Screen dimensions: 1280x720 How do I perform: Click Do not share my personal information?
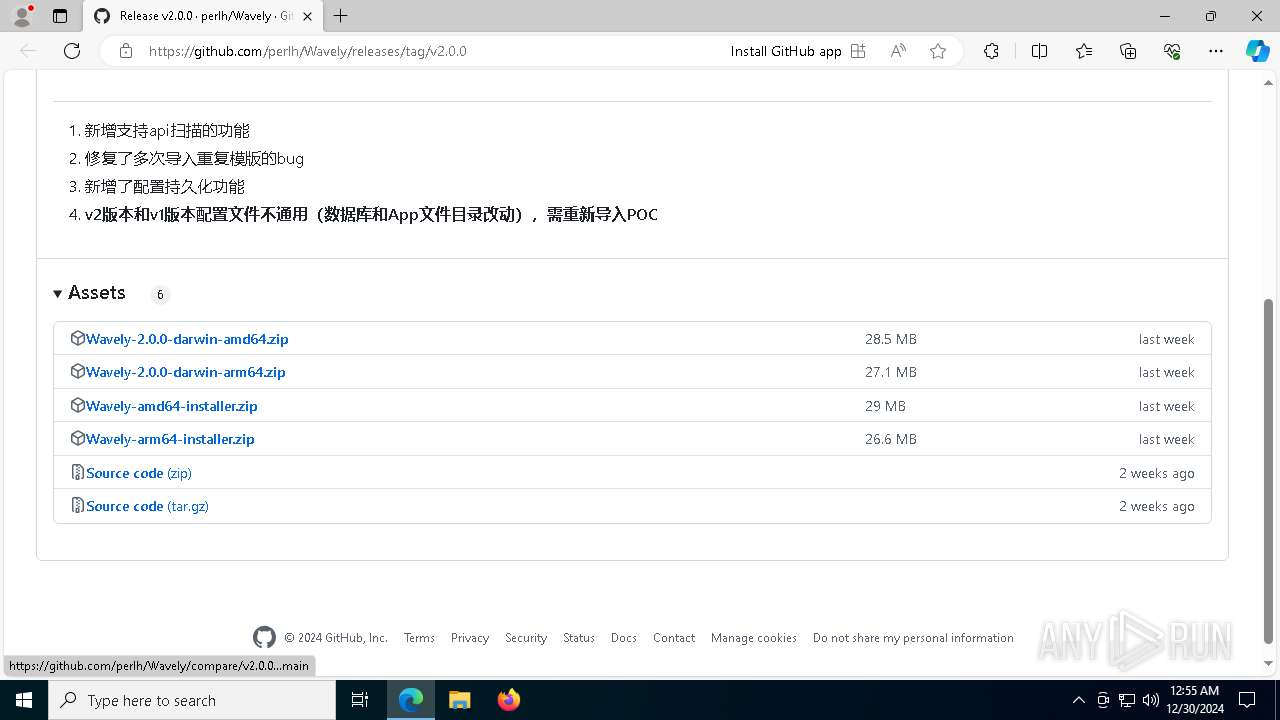coord(913,638)
